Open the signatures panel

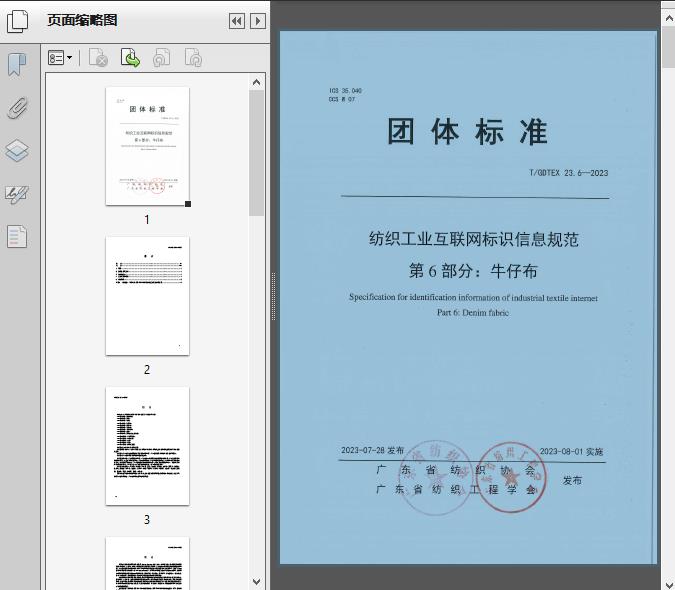click(17, 194)
